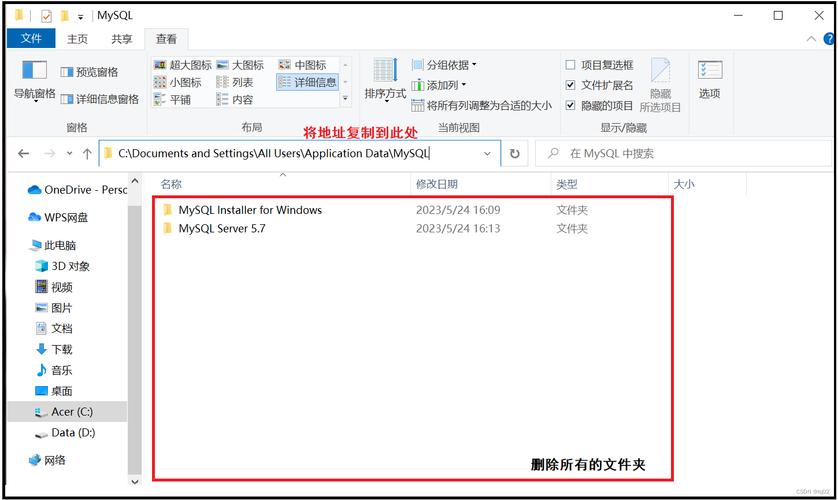
Task: Open the File (文件) tab
Action: click(31, 38)
